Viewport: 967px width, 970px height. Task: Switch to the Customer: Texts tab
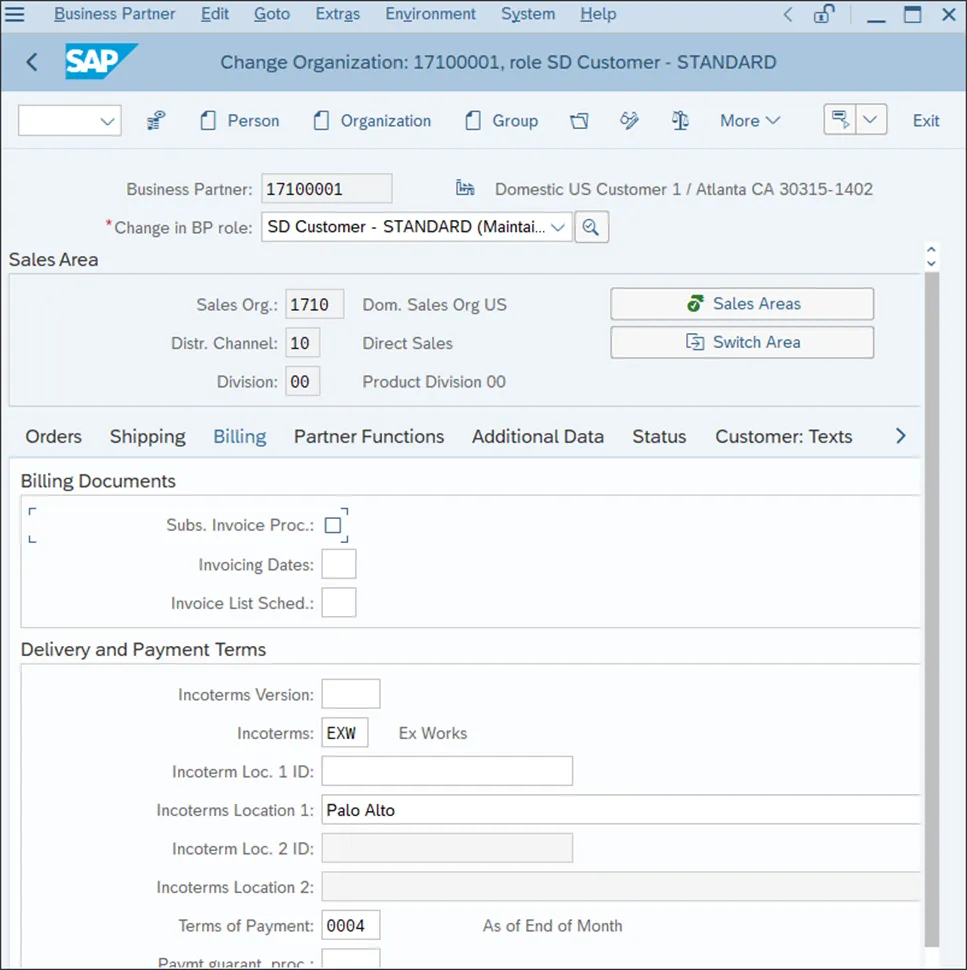point(783,436)
